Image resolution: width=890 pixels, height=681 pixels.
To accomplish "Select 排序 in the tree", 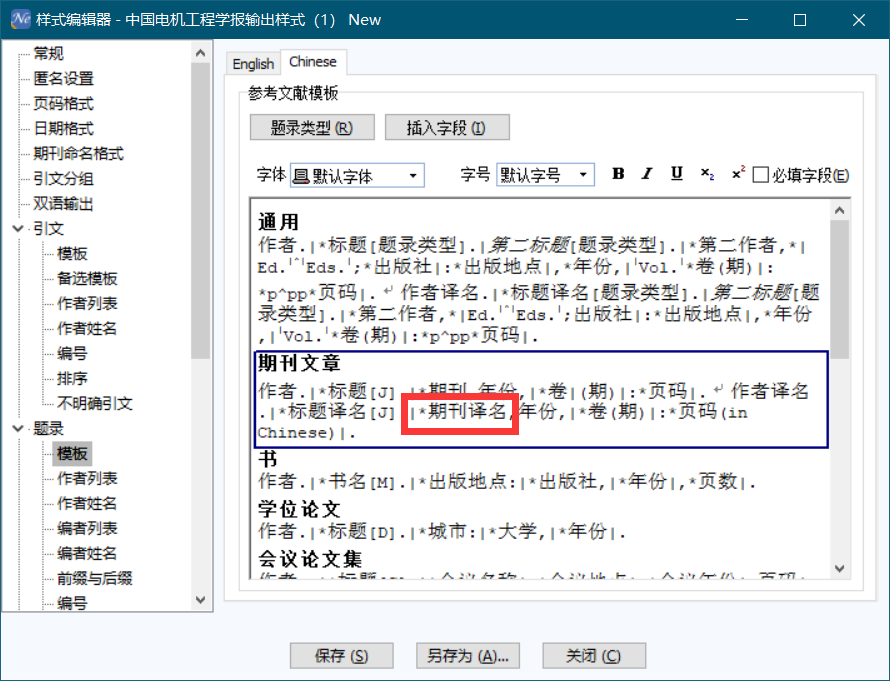I will tap(72, 379).
